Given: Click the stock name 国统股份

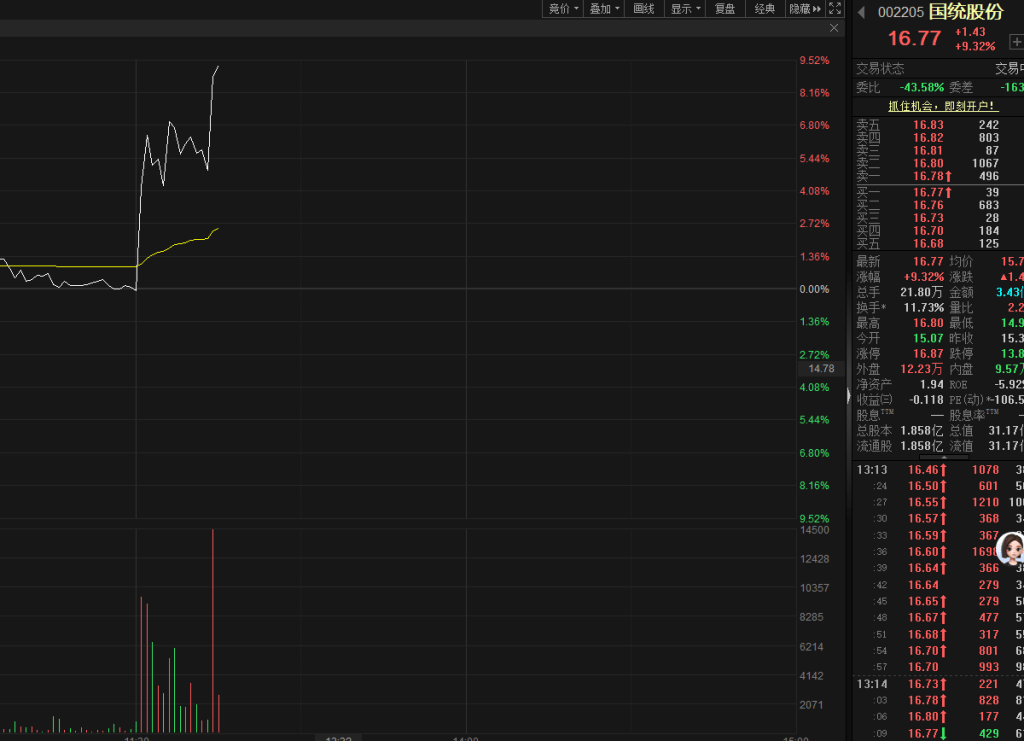Looking at the screenshot, I should click(965, 12).
